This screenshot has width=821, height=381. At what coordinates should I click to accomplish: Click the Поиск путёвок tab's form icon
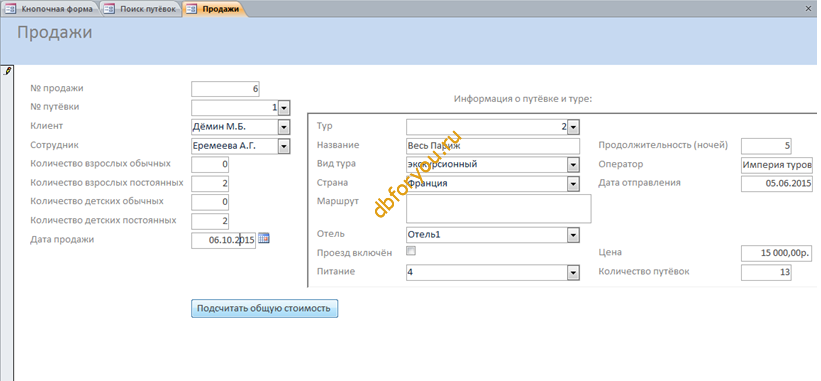tap(108, 9)
